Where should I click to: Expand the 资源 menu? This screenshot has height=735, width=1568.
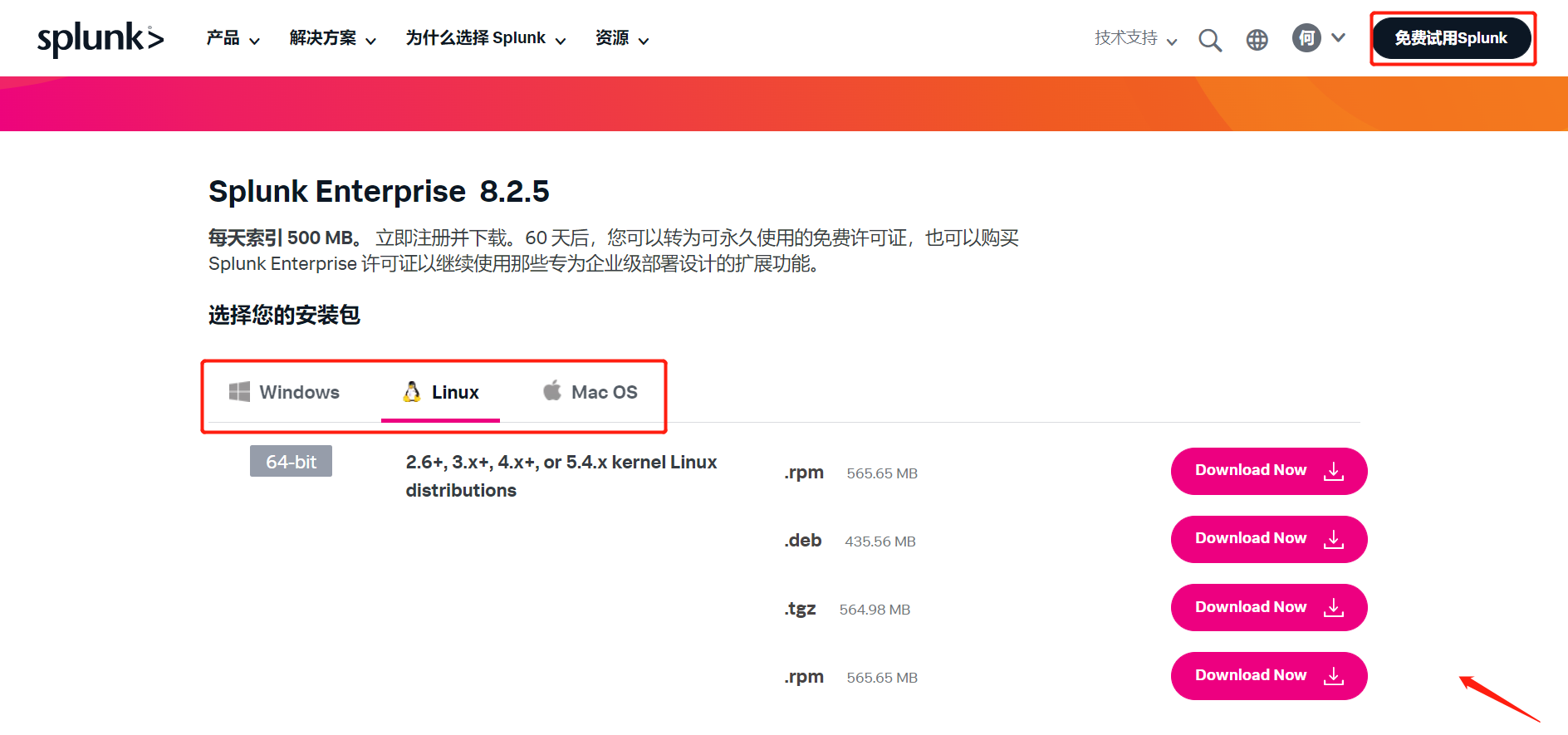coord(621,38)
